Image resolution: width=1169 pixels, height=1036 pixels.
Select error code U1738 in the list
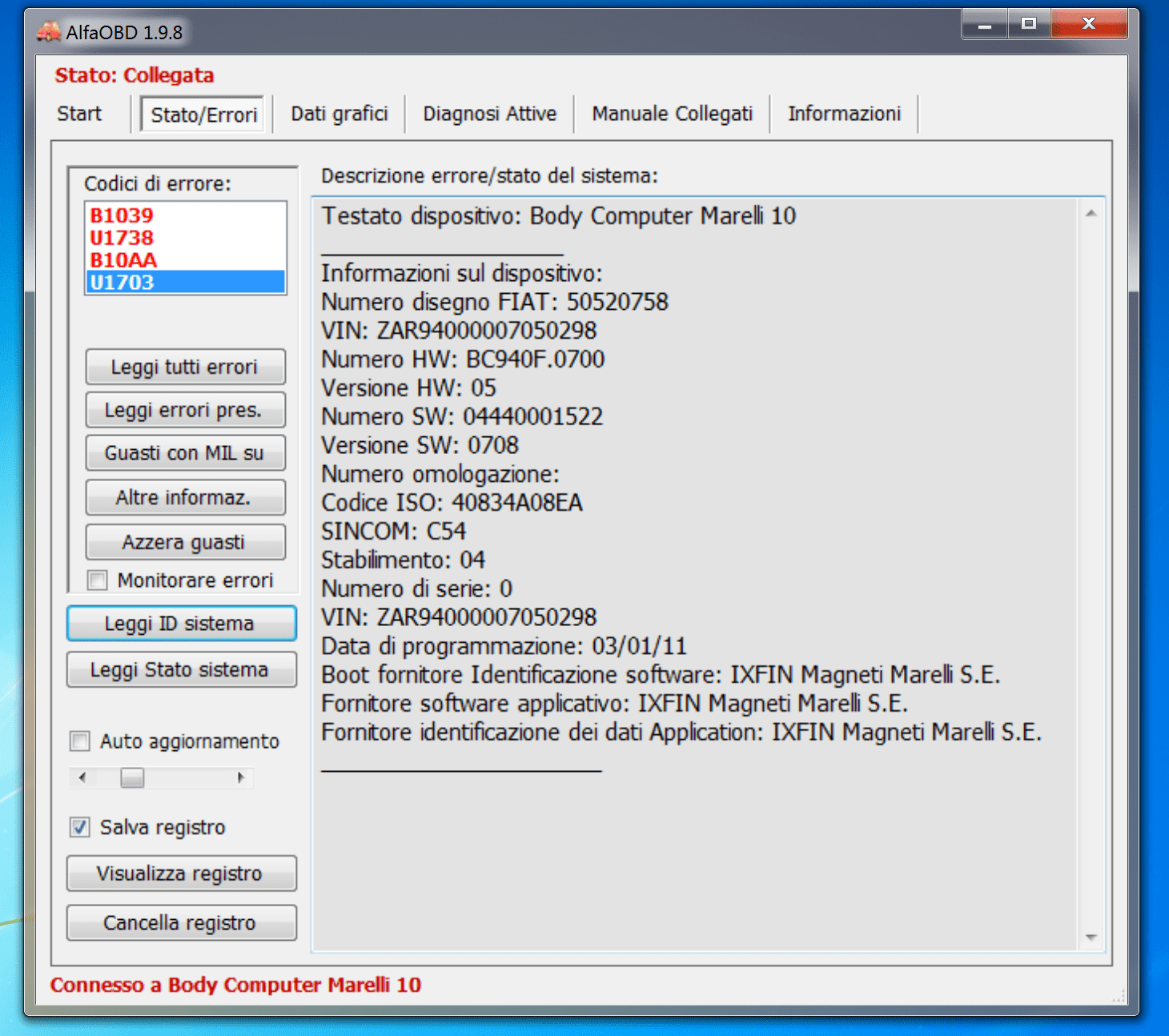(x=122, y=238)
